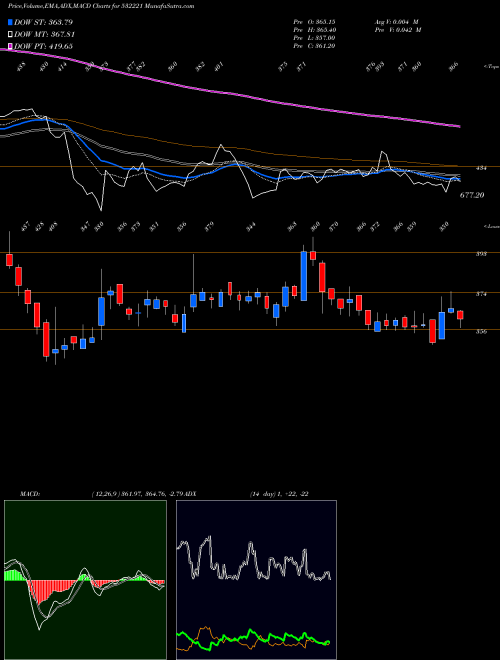Click the 'Pre L: 357.00' value

pos(314,38)
